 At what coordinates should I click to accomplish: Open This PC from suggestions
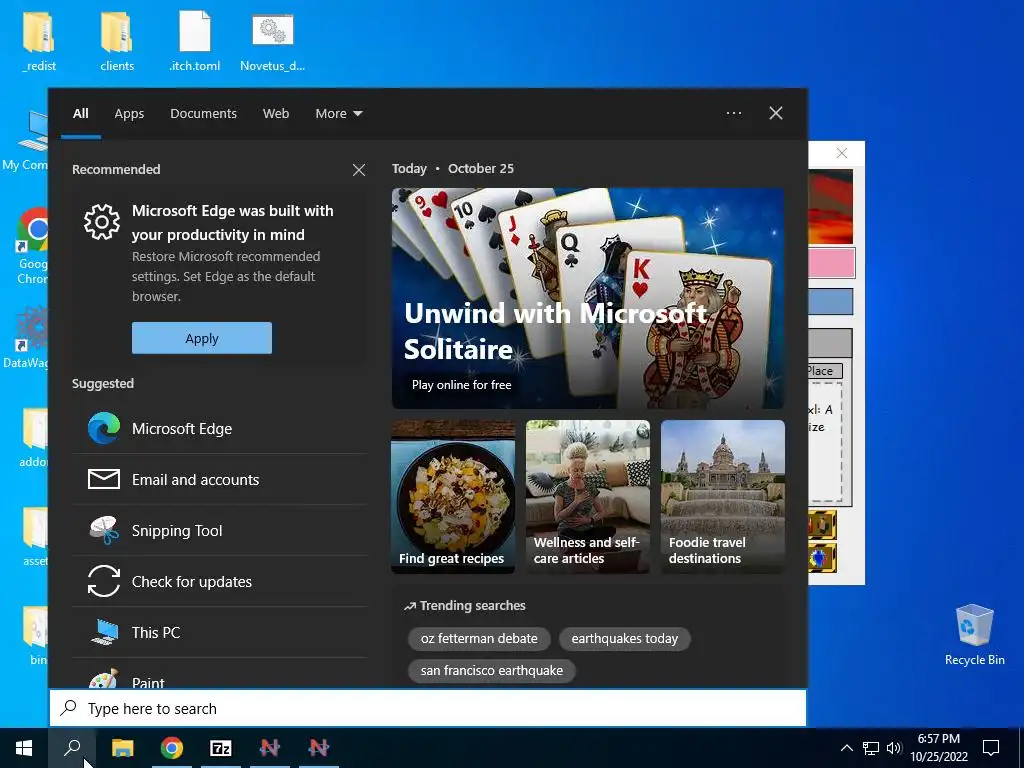click(x=219, y=632)
